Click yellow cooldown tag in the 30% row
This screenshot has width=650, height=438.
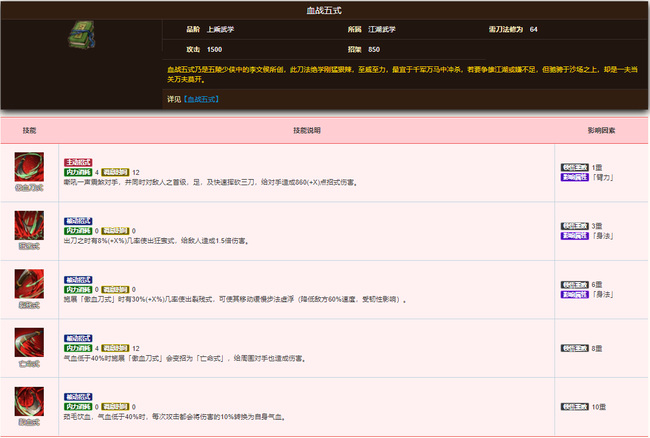coord(115,290)
